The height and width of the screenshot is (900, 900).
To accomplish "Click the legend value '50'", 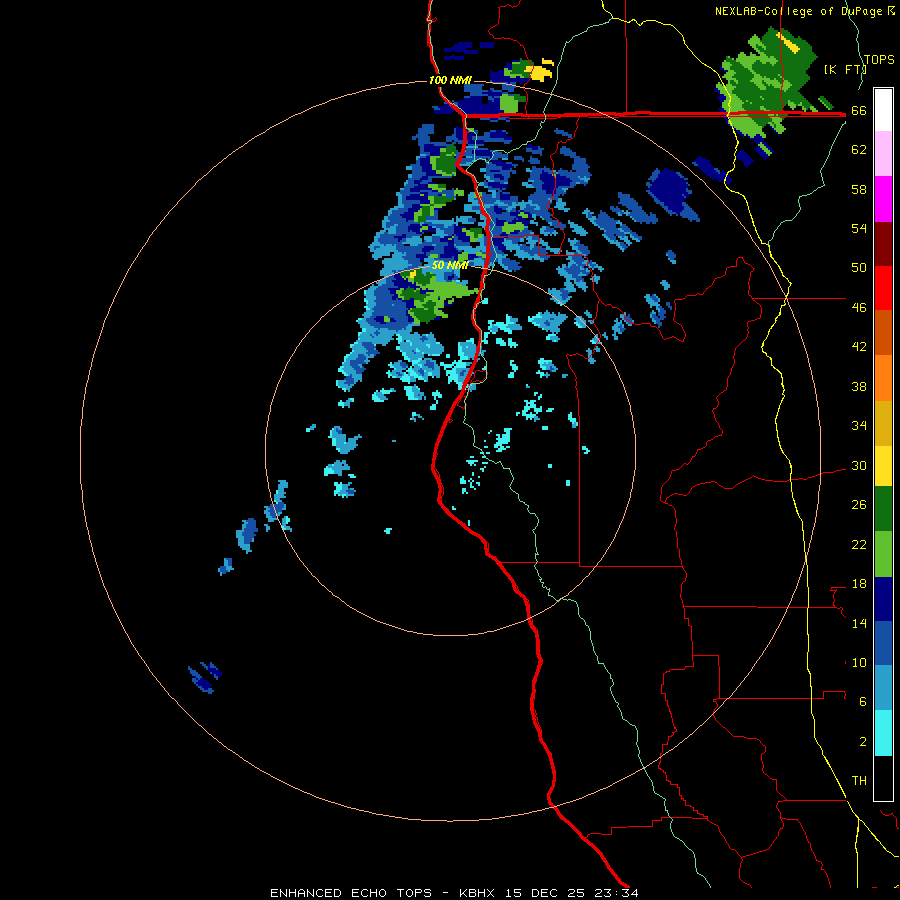I will [x=859, y=267].
